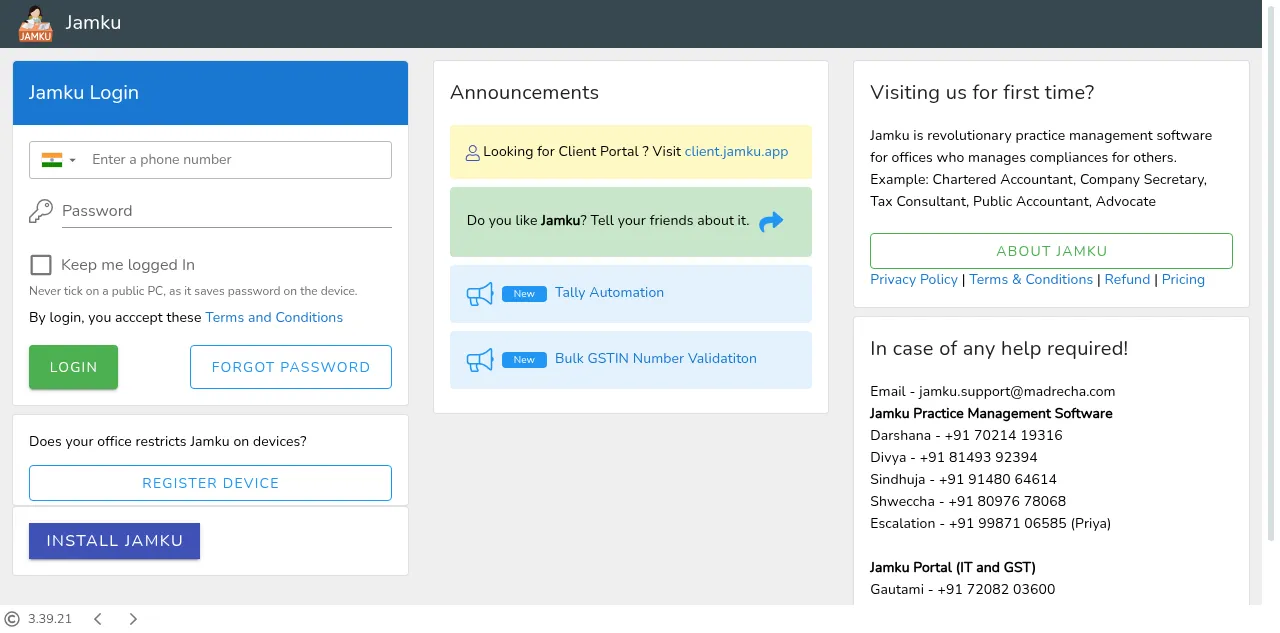The width and height of the screenshot is (1280, 633).
Task: Click the back chevron arrow in footer
Action: coord(98,619)
